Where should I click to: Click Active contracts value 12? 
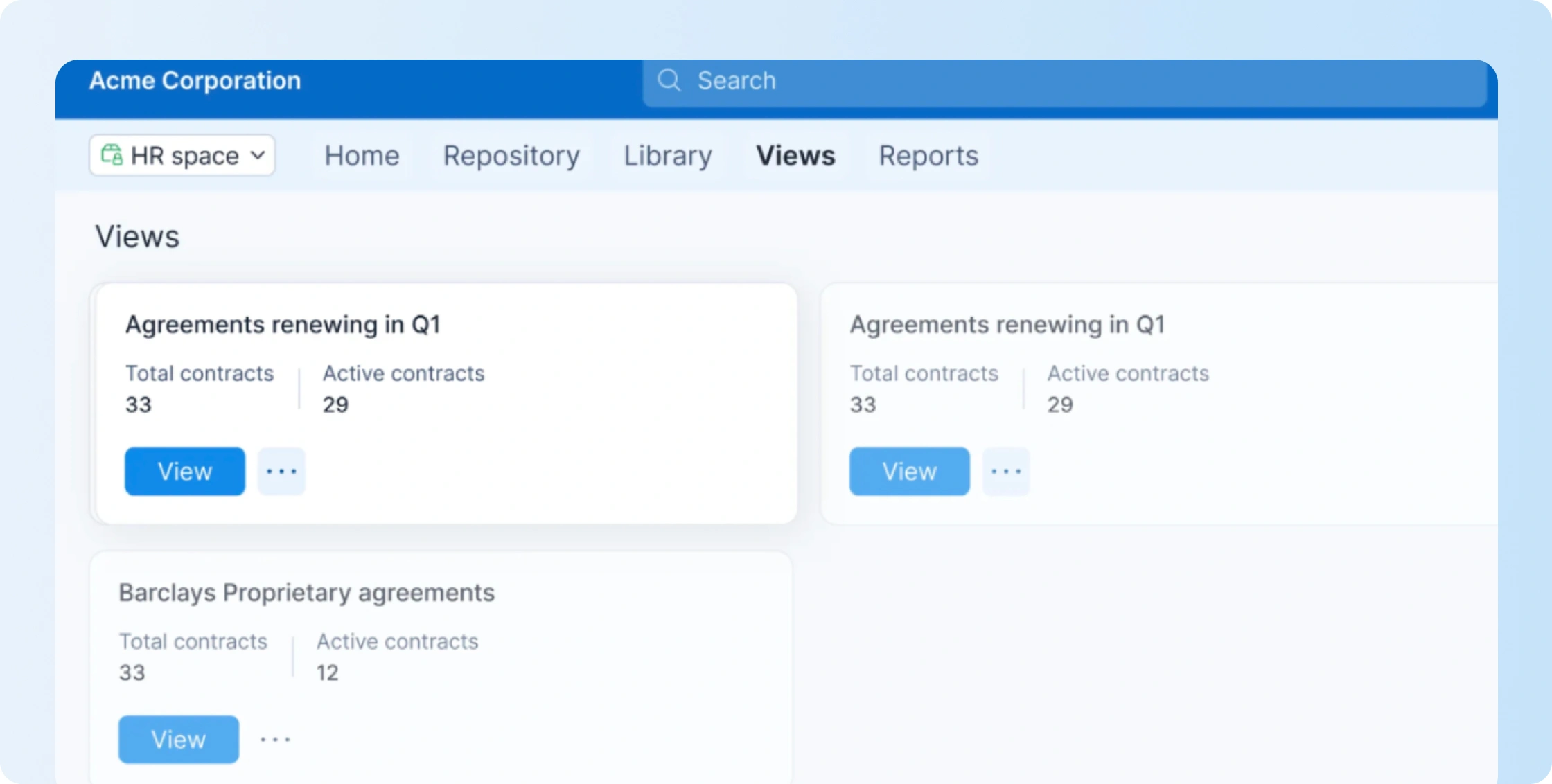(x=328, y=672)
